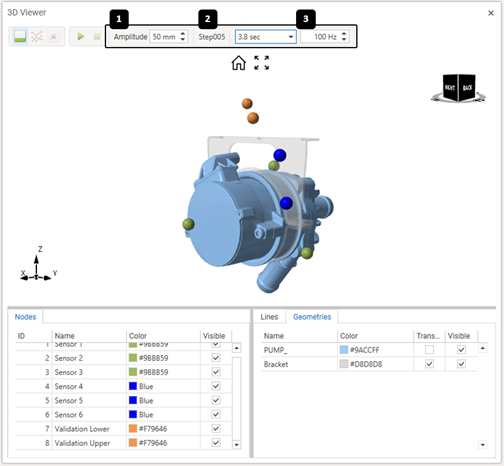Toggle the ground plane display icon
The image size is (504, 466).
click(x=20, y=36)
